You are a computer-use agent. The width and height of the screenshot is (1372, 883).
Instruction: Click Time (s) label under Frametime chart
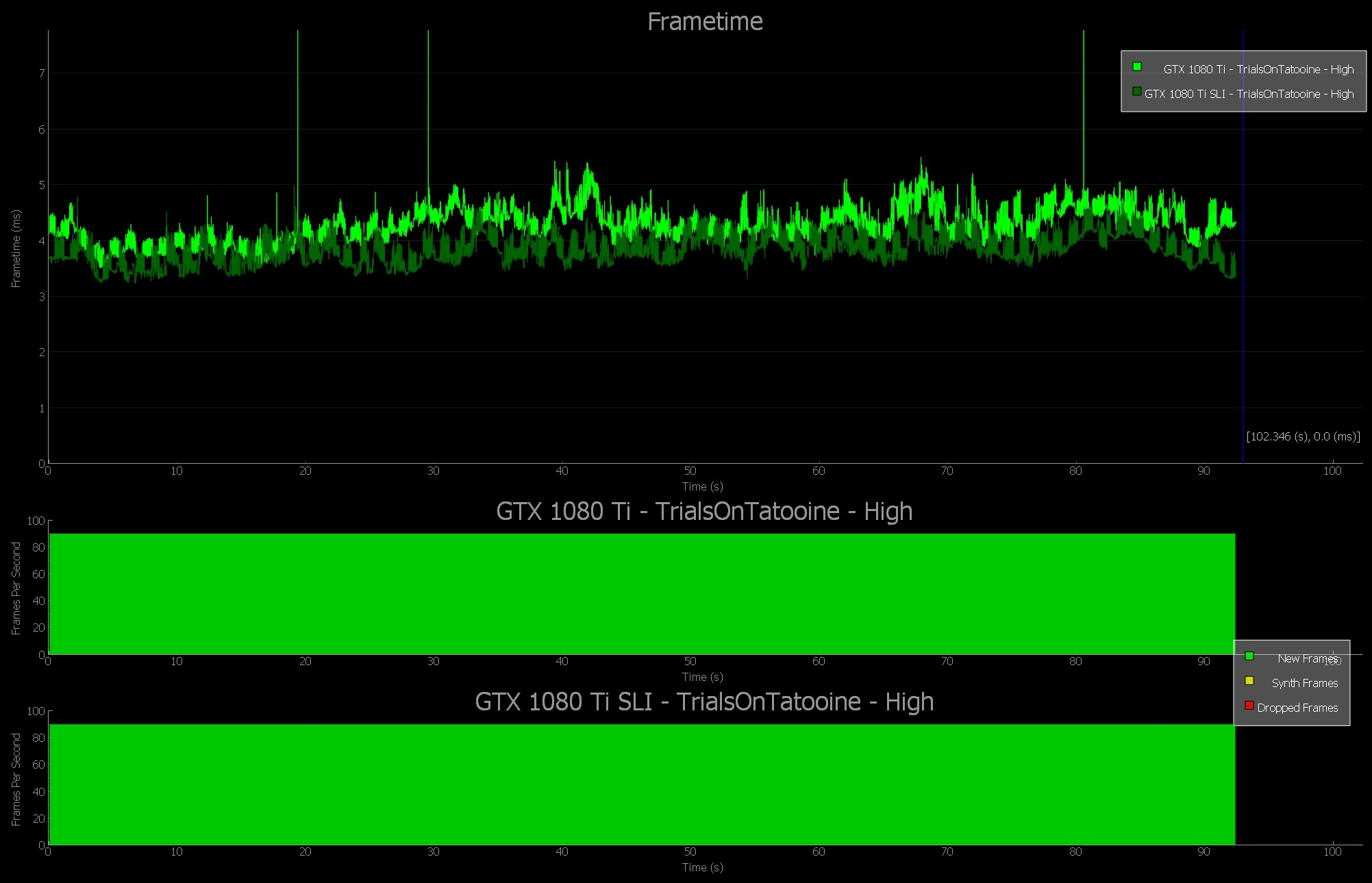click(x=702, y=486)
